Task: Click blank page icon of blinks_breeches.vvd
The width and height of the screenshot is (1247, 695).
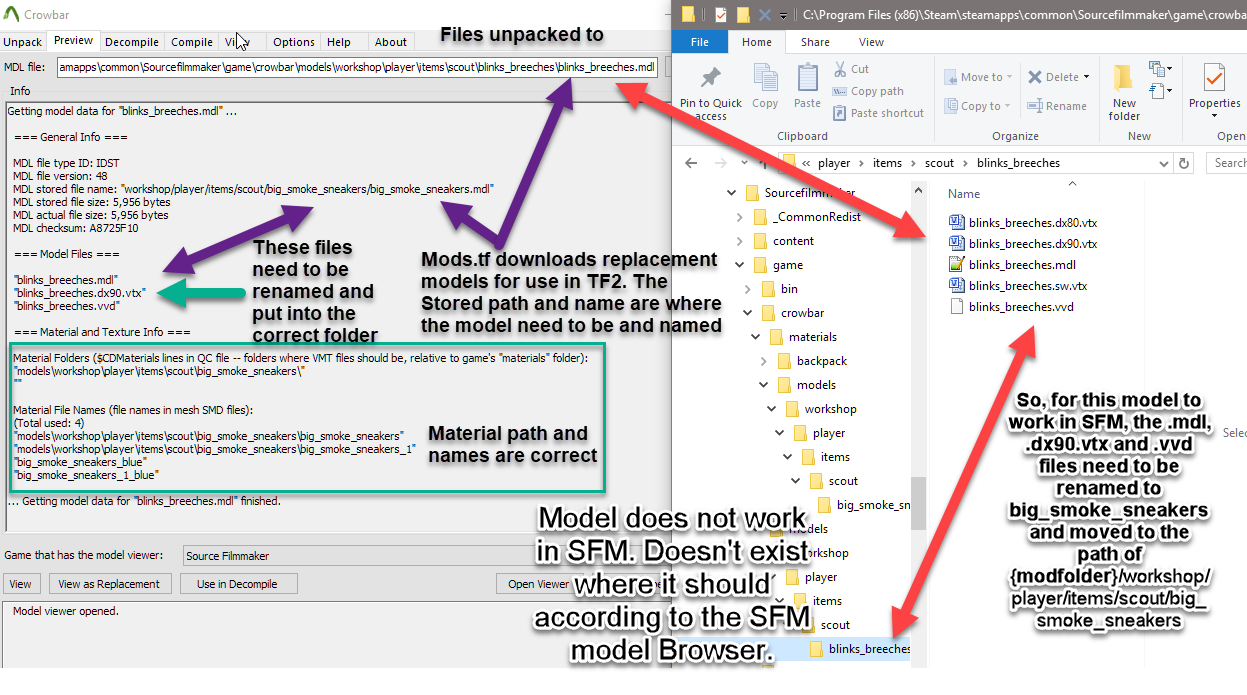Action: 955,306
